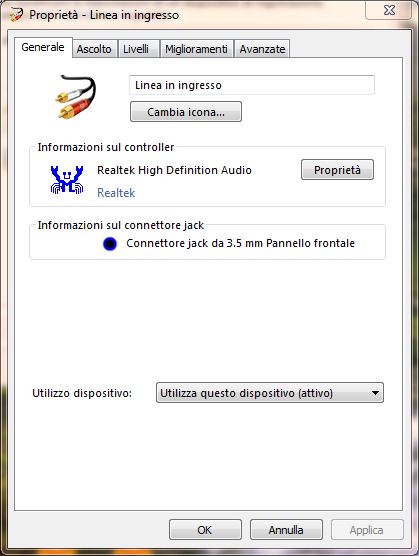Click the Realtek manufacturer link
This screenshot has height=556, width=419.
(x=116, y=193)
